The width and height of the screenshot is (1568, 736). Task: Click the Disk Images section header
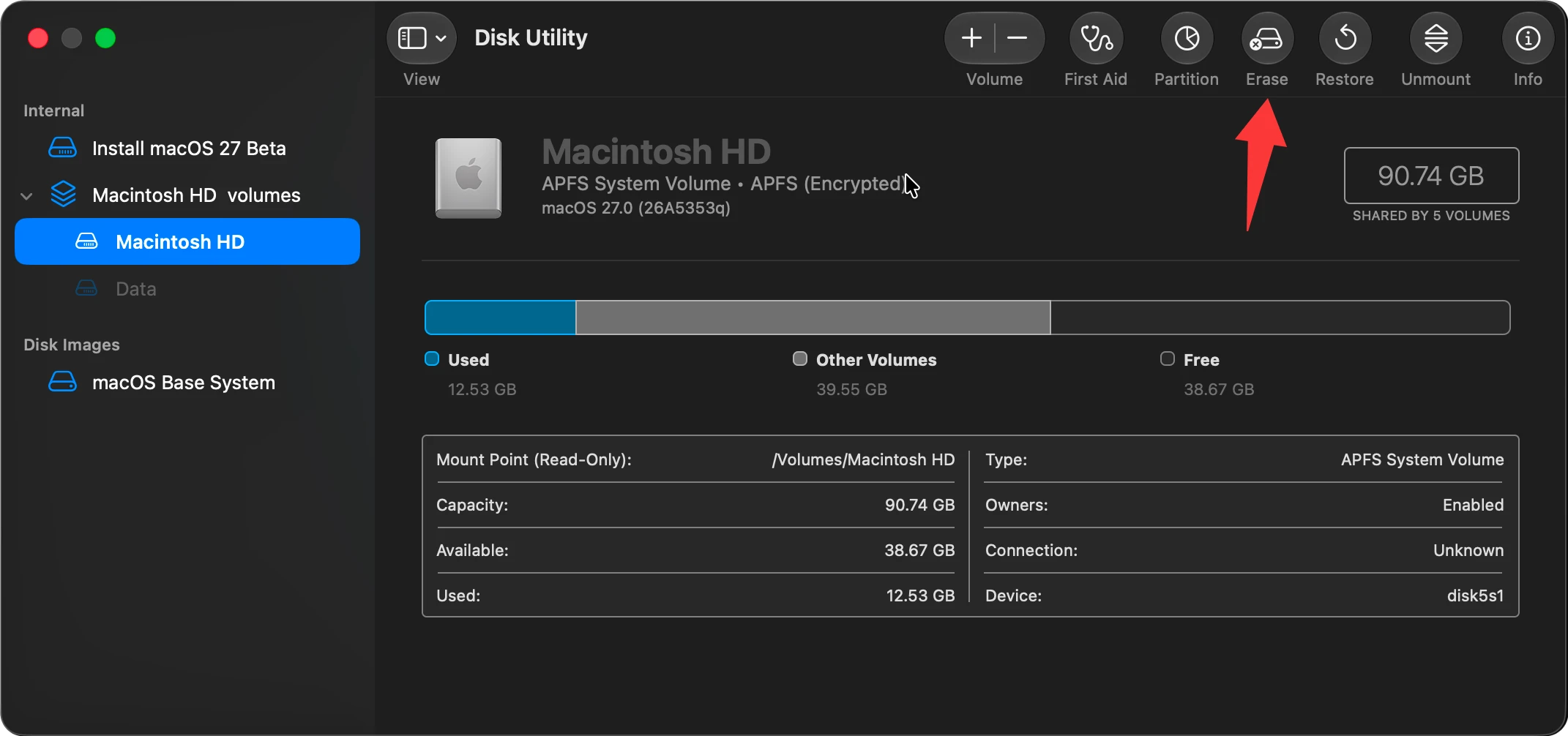coord(71,345)
